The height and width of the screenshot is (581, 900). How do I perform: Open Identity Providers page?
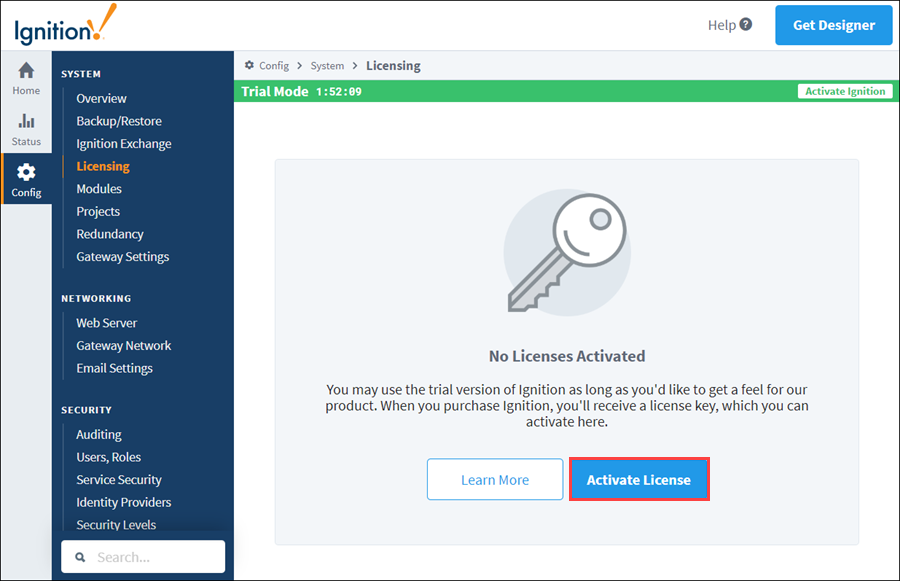coord(124,502)
